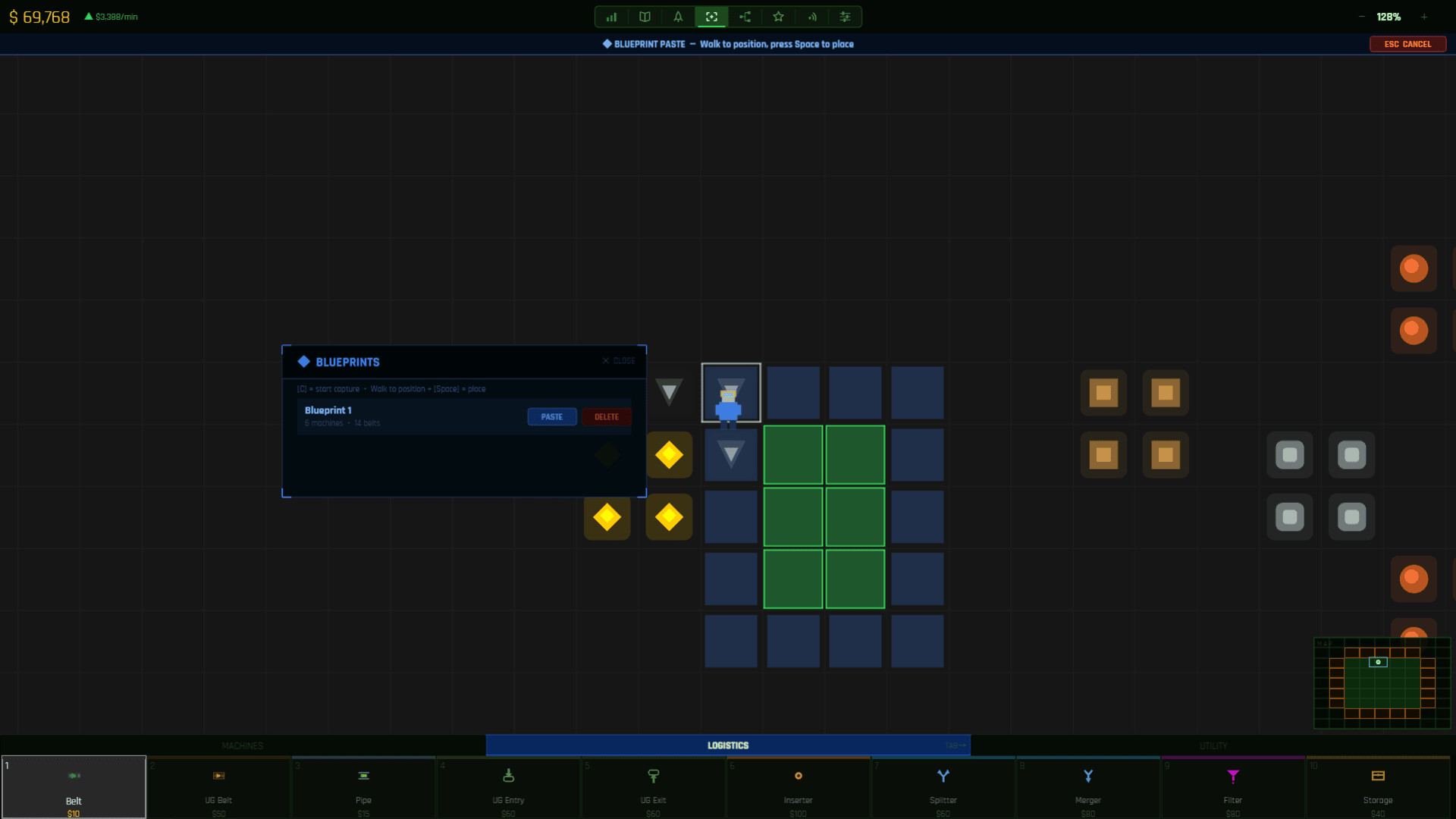Screen dimensions: 1456x819
Task: Select the UG Exit item
Action: (653, 787)
